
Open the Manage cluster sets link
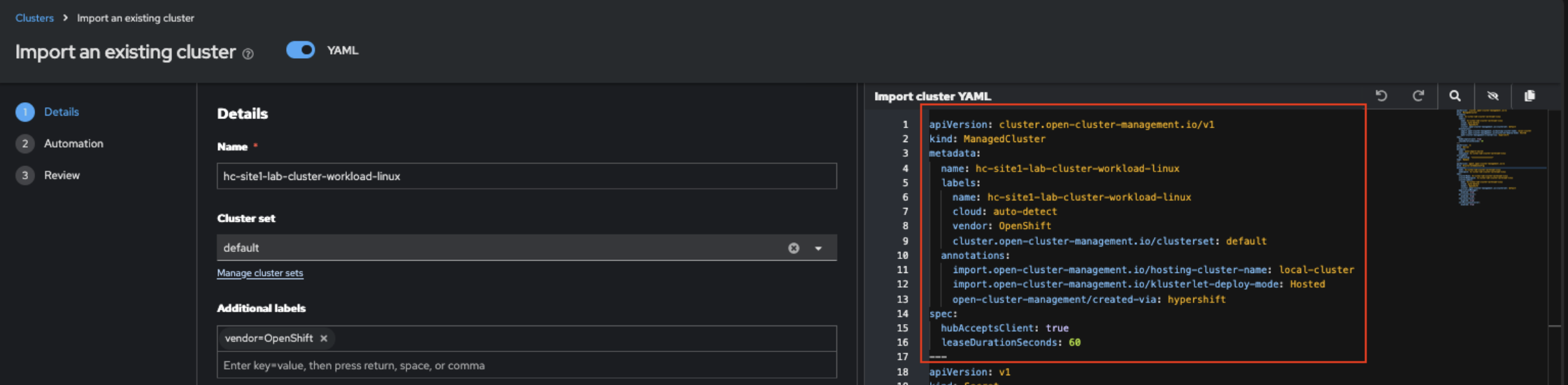[259, 273]
